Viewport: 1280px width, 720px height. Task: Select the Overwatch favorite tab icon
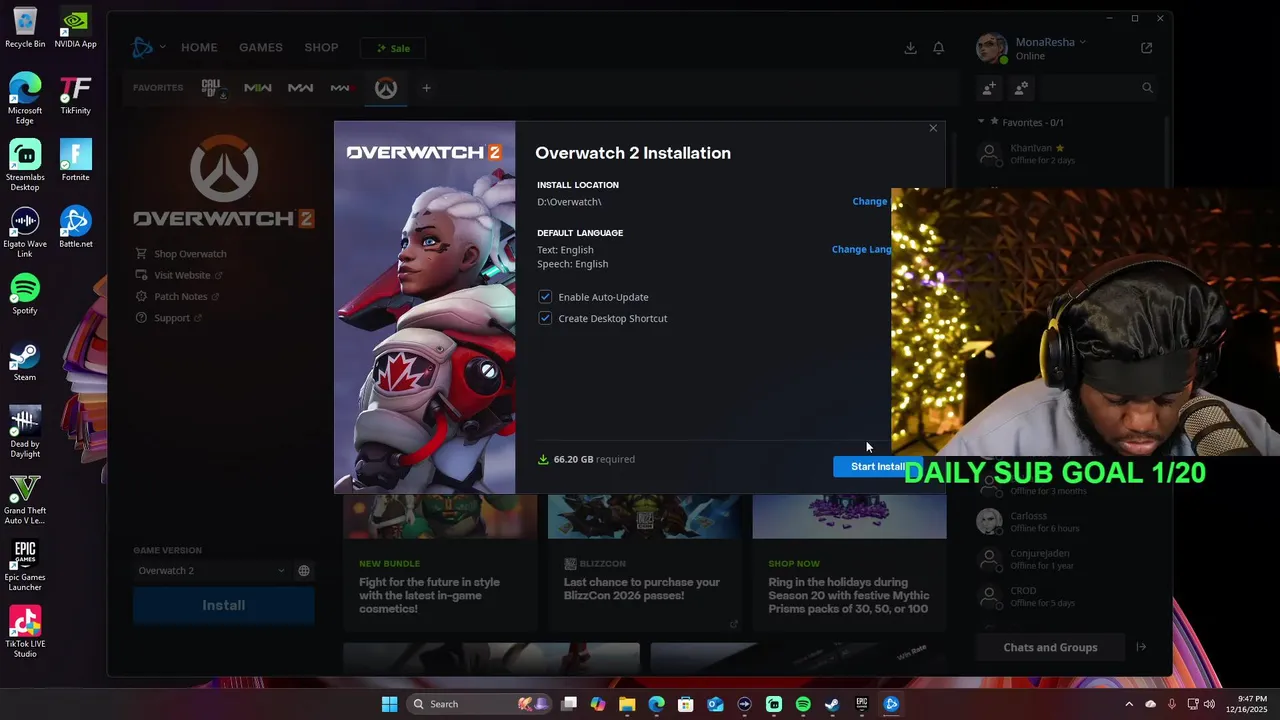pyautogui.click(x=386, y=88)
